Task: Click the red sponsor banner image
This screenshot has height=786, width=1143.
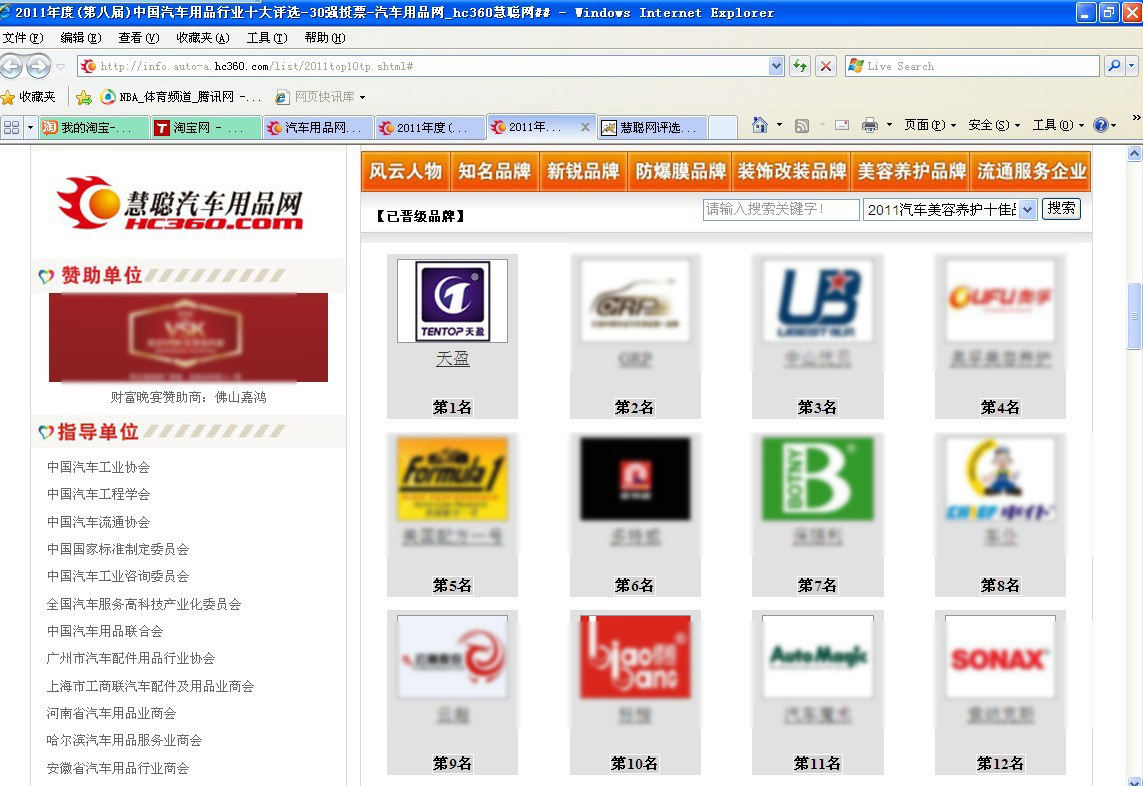Action: 188,338
